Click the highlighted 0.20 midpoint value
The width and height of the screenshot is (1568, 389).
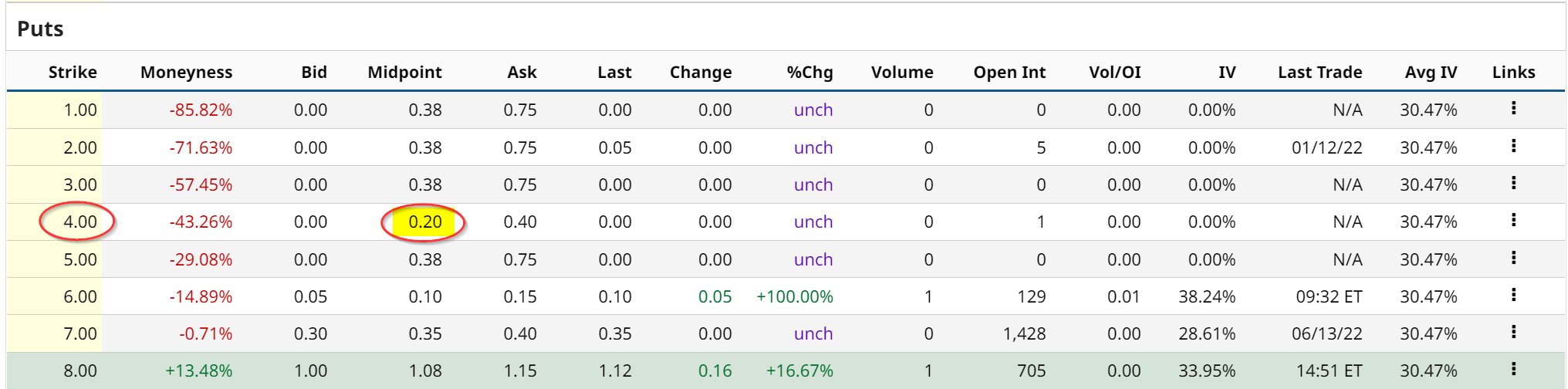(425, 222)
